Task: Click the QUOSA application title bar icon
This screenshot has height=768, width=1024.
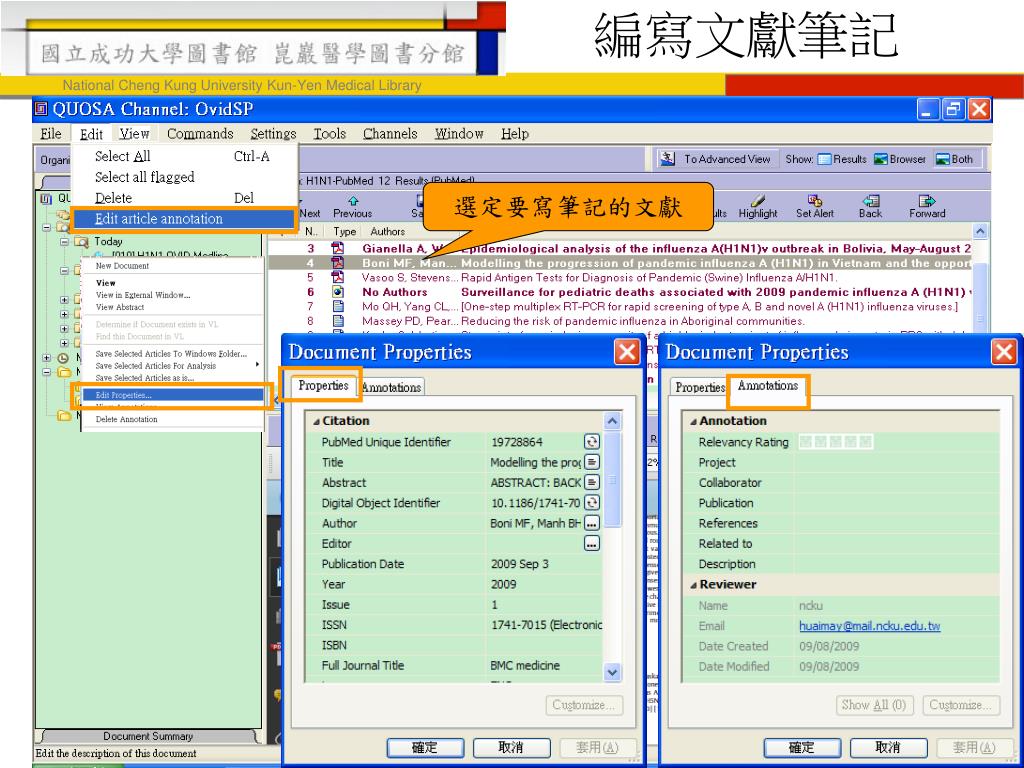Action: click(42, 108)
